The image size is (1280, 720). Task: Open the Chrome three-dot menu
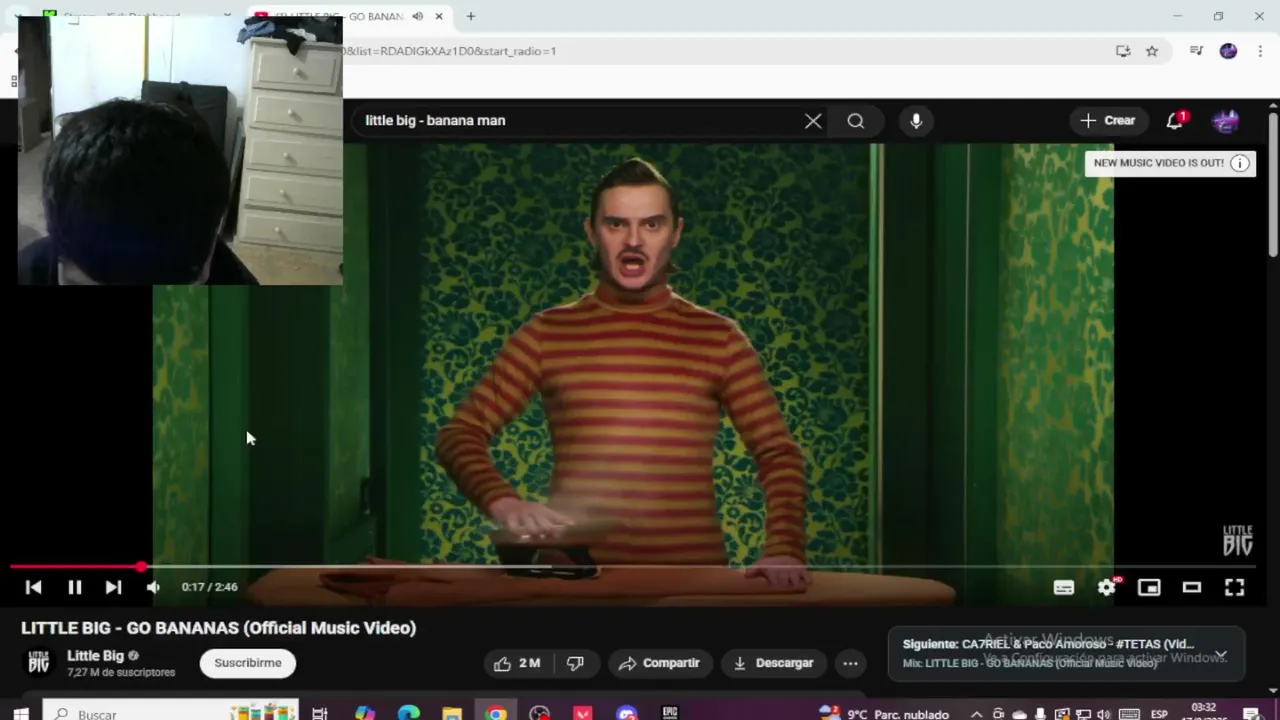(1260, 51)
